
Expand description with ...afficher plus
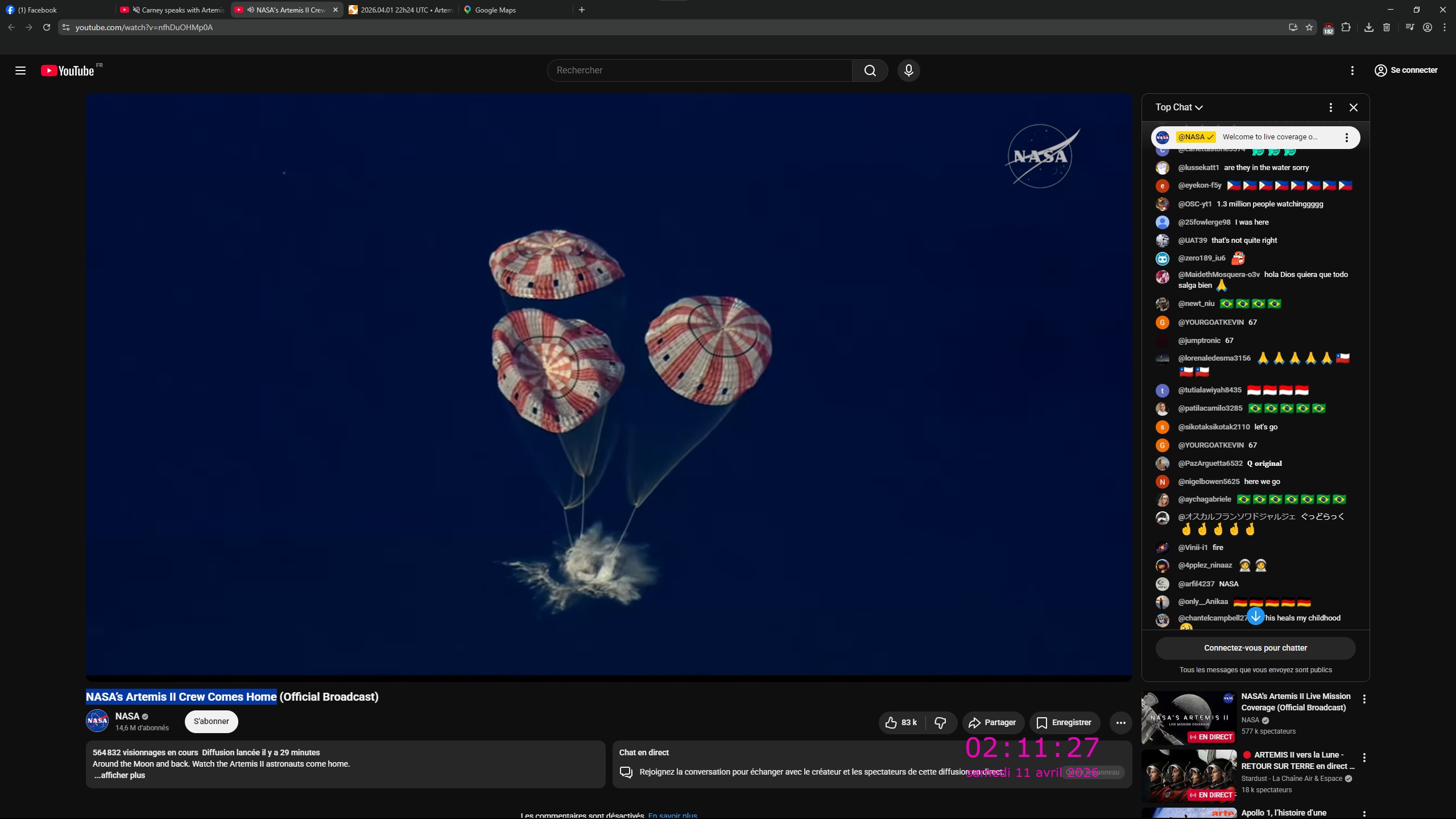(119, 775)
